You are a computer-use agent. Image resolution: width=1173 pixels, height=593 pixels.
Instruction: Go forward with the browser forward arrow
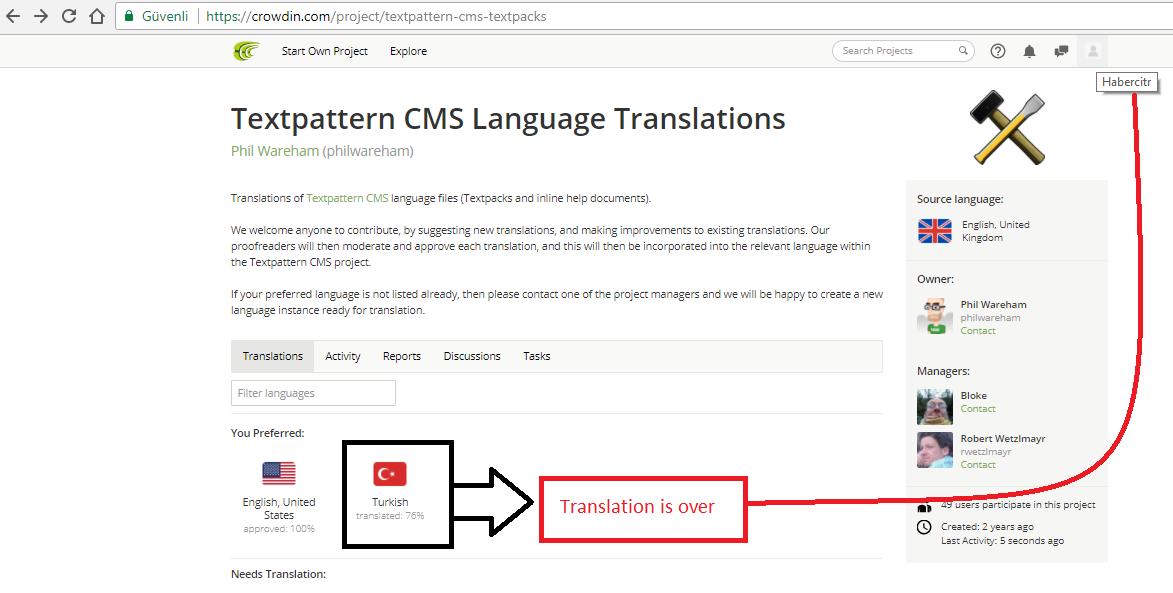point(41,16)
